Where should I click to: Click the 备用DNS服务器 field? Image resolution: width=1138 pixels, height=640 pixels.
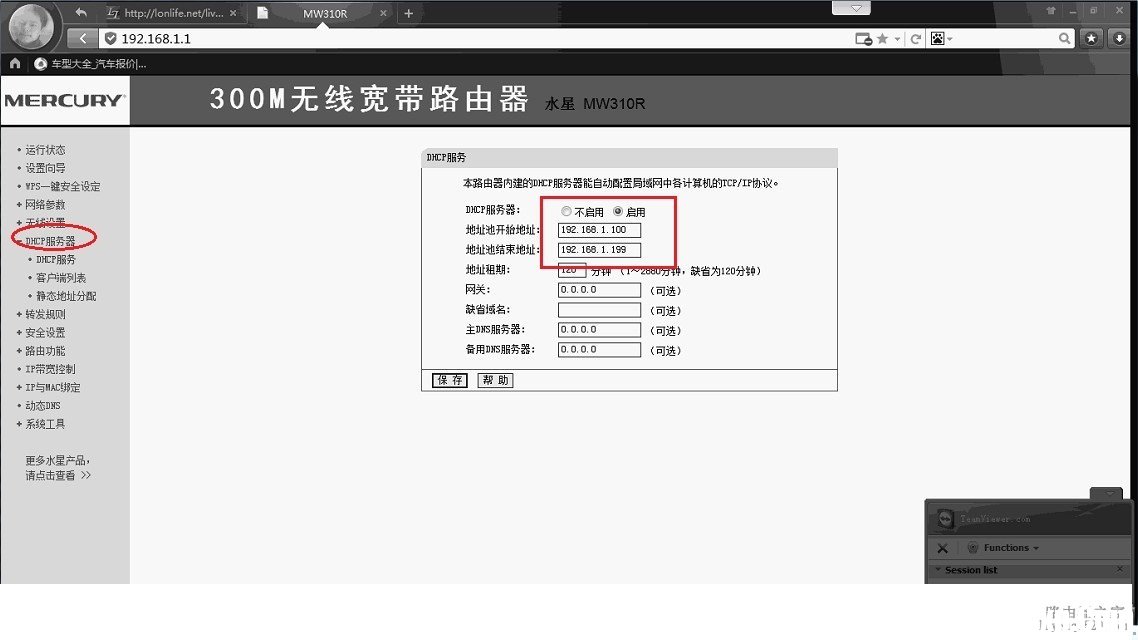pyautogui.click(x=599, y=350)
